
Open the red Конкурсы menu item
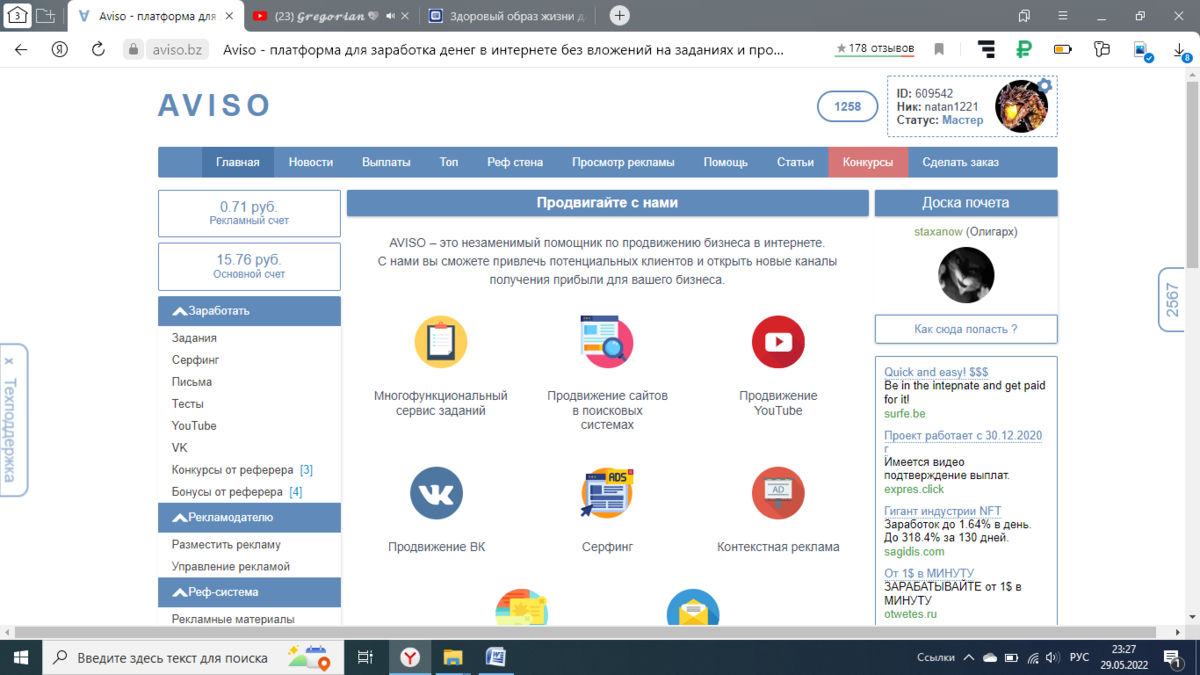(868, 162)
